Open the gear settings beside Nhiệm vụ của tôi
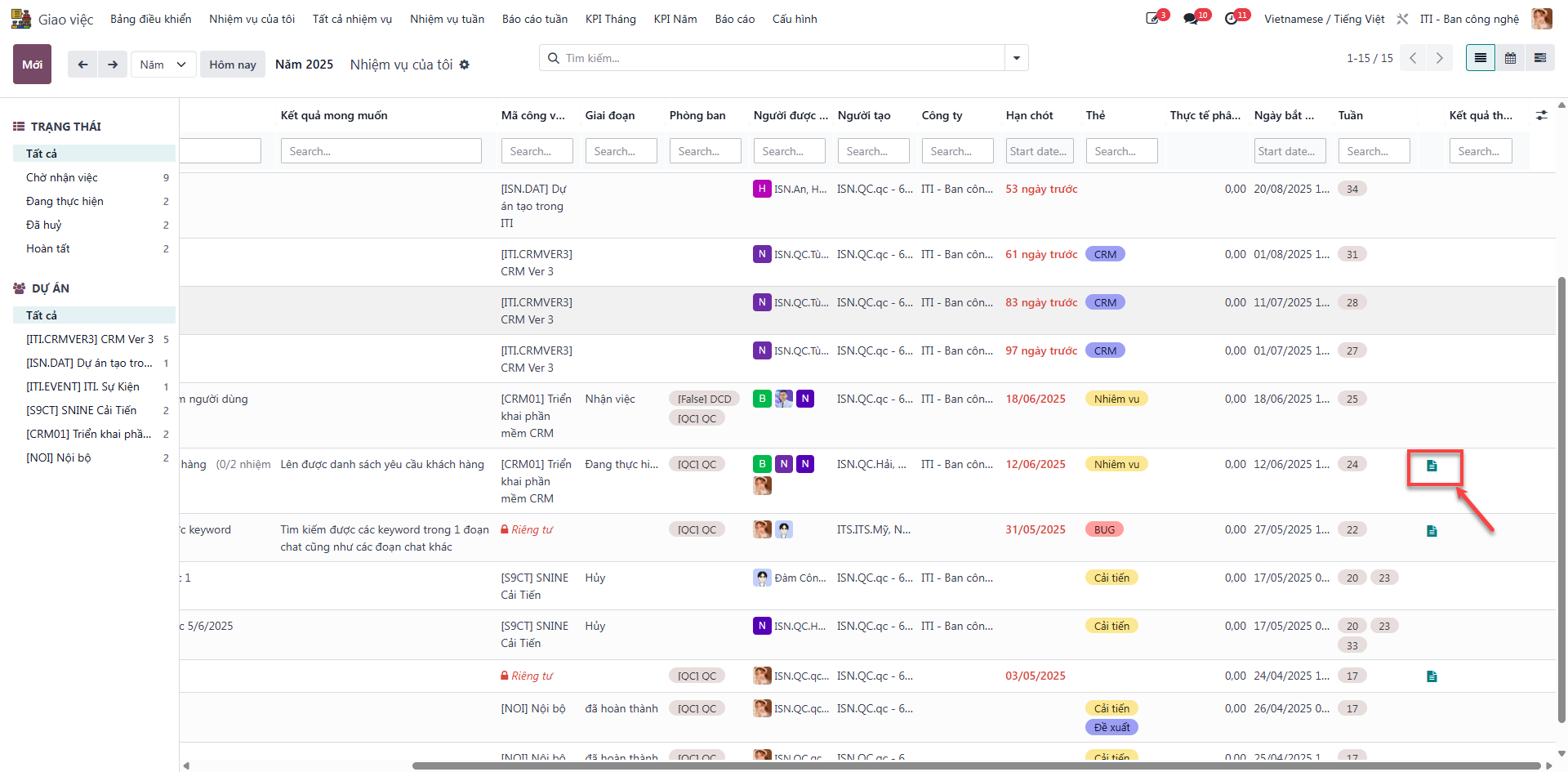The image size is (1568, 772). click(465, 65)
